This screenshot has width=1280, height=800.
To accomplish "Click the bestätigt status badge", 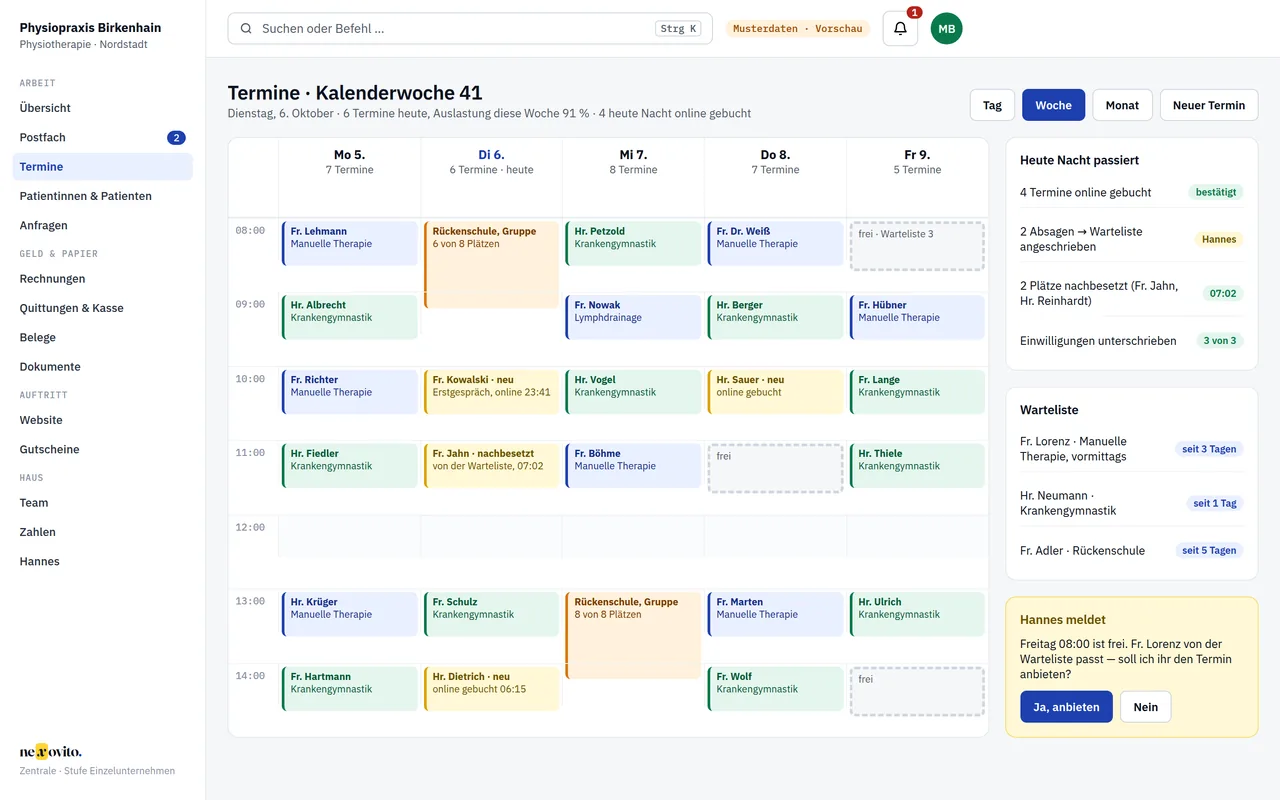I will [x=1215, y=192].
